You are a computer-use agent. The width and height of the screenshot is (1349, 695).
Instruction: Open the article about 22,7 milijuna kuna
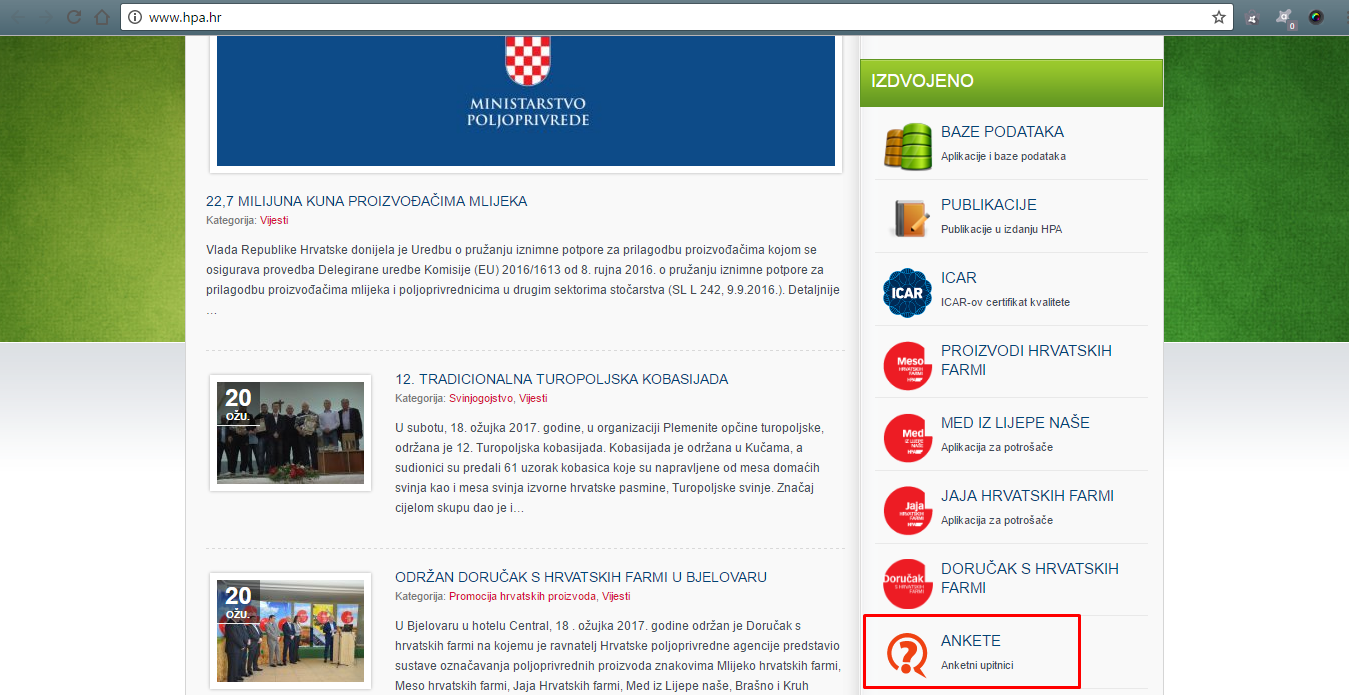pyautogui.click(x=366, y=201)
